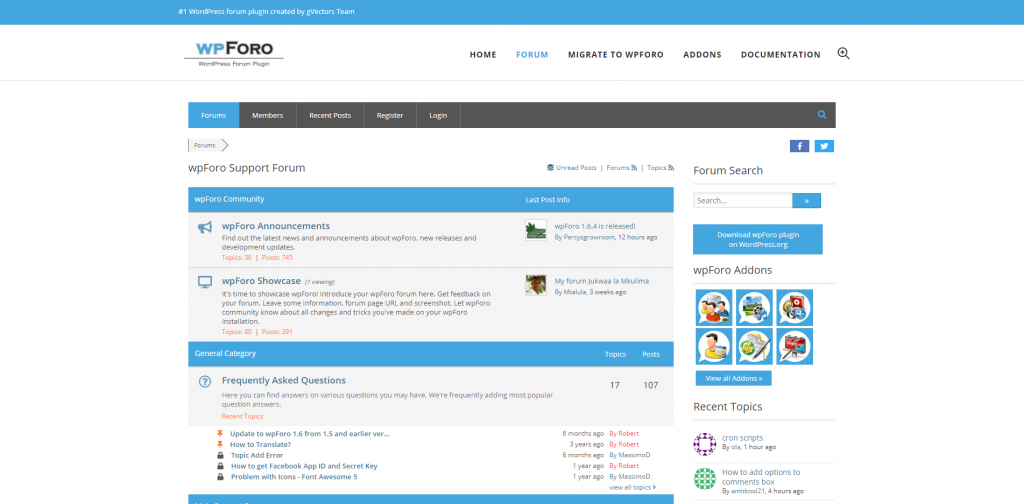Click the megaphone icon of wpForo Announcements

205,227
